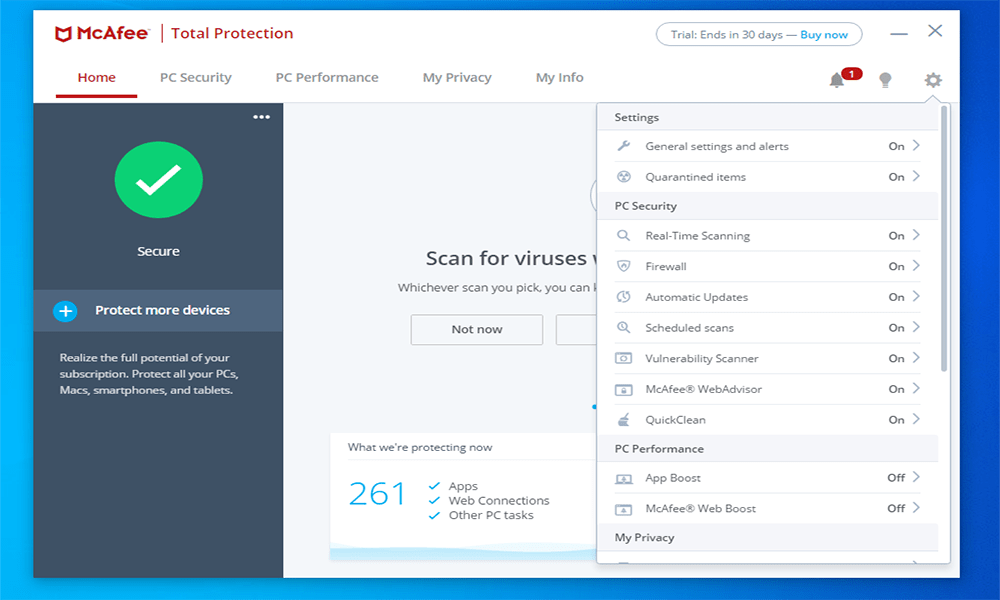Open Firewall settings entry
This screenshot has height=600, width=1000.
pos(768,267)
